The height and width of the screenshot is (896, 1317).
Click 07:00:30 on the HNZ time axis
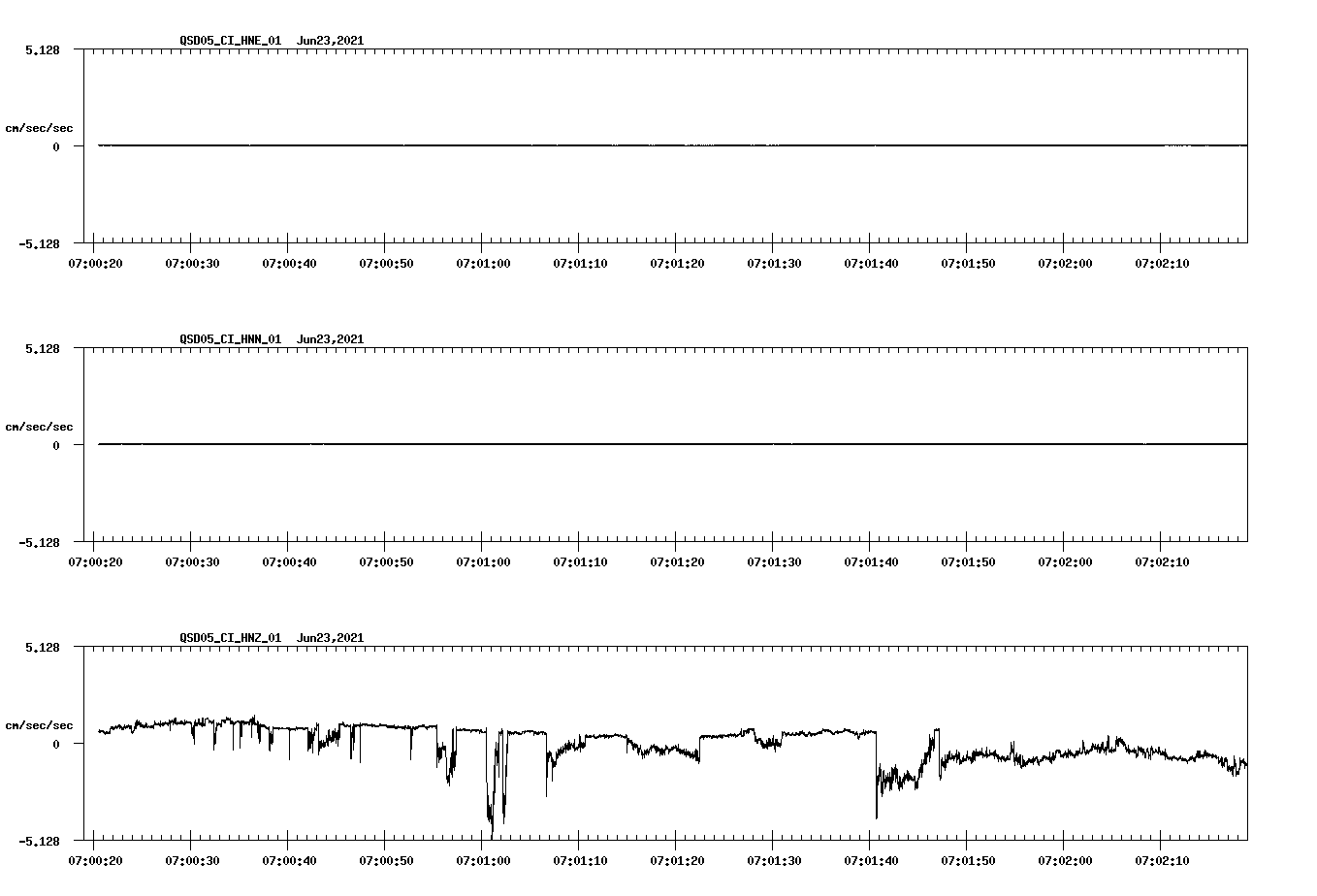click(x=192, y=861)
